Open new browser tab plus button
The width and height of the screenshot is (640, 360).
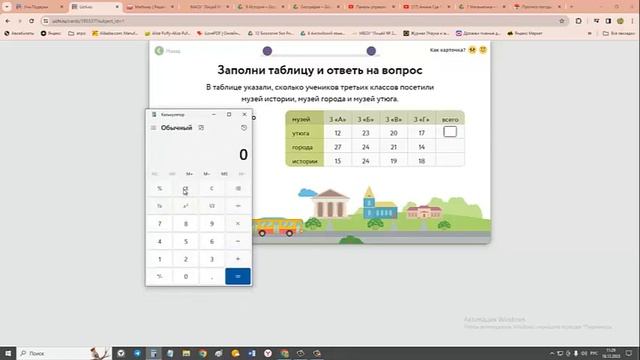coord(571,7)
